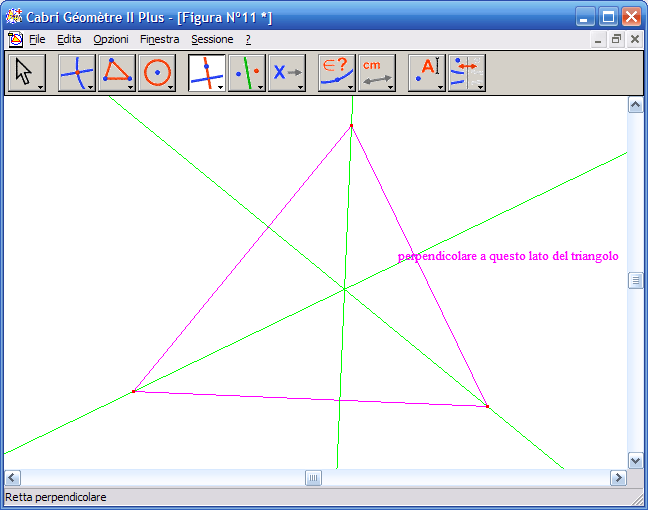The height and width of the screenshot is (510, 648).
Task: Click horizontal scrollbar right arrow
Action: point(618,478)
